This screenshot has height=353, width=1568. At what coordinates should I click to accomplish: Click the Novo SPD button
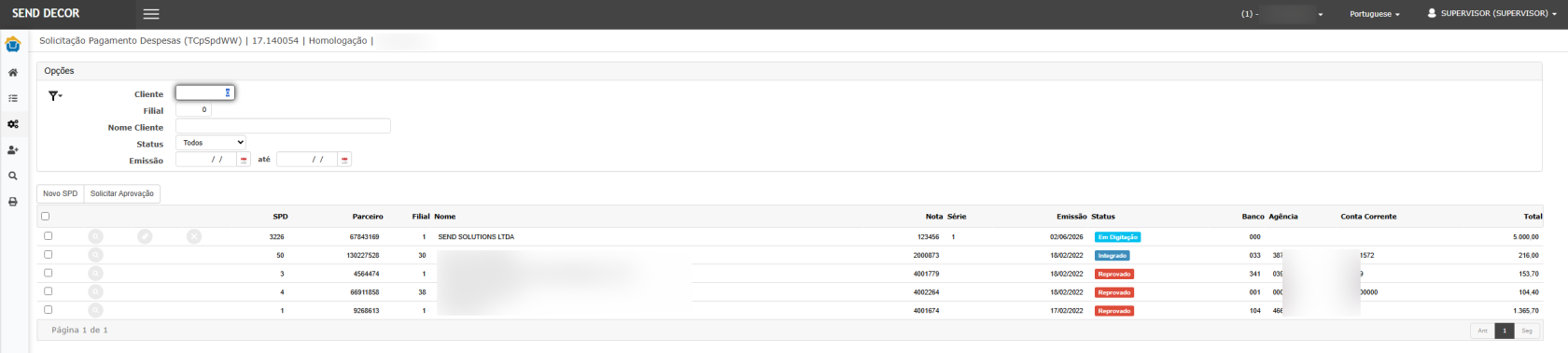61,193
